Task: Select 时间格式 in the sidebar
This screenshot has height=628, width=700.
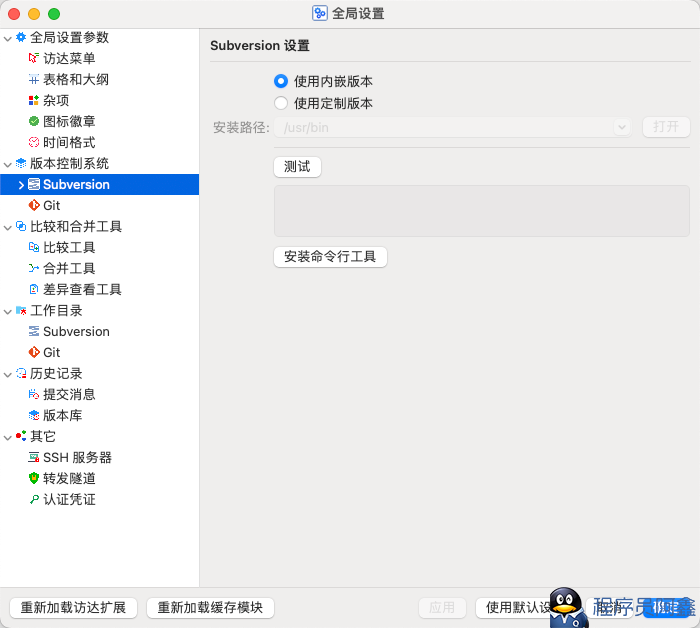Action: [x=69, y=142]
